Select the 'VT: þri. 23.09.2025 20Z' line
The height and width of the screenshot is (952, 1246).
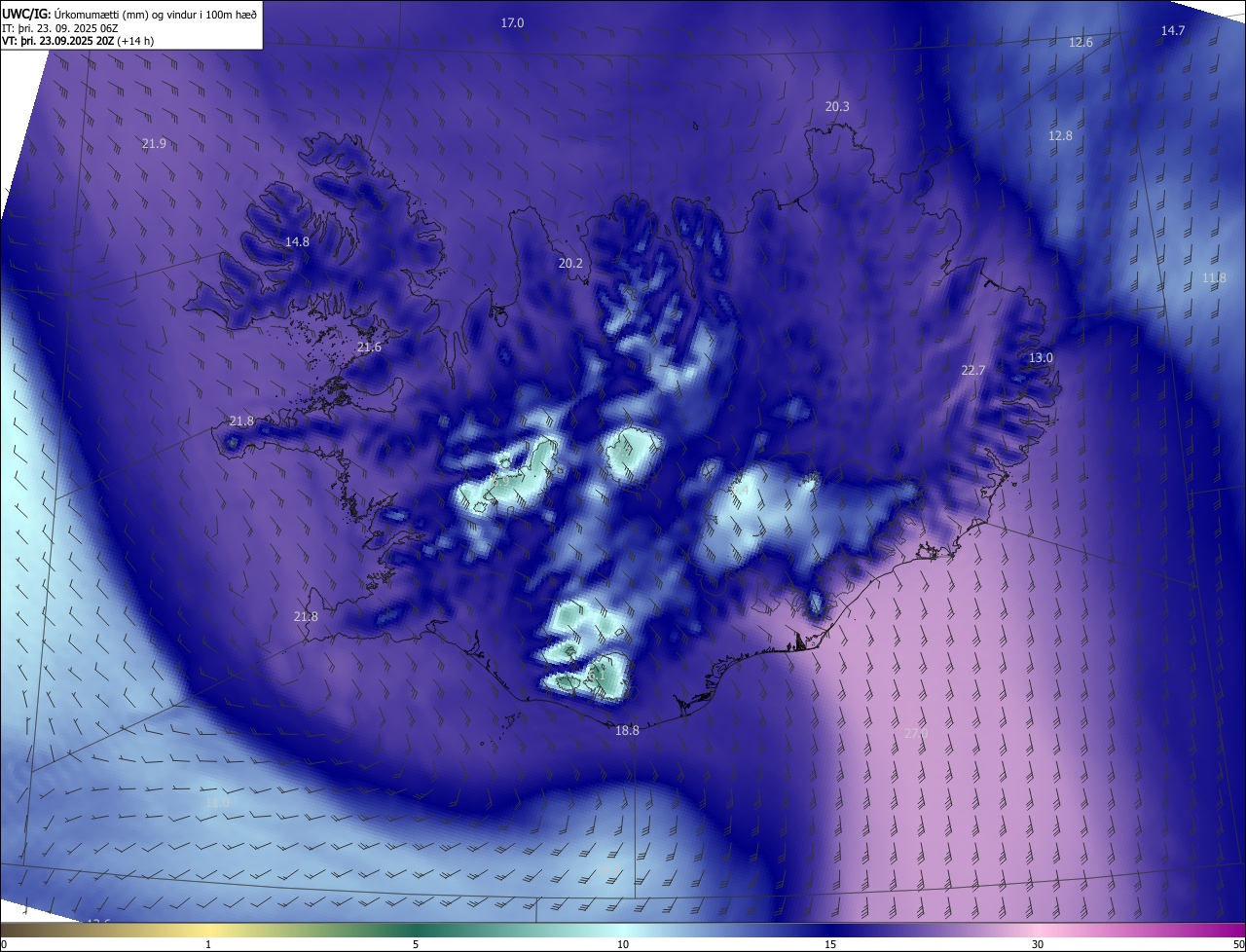57,41
